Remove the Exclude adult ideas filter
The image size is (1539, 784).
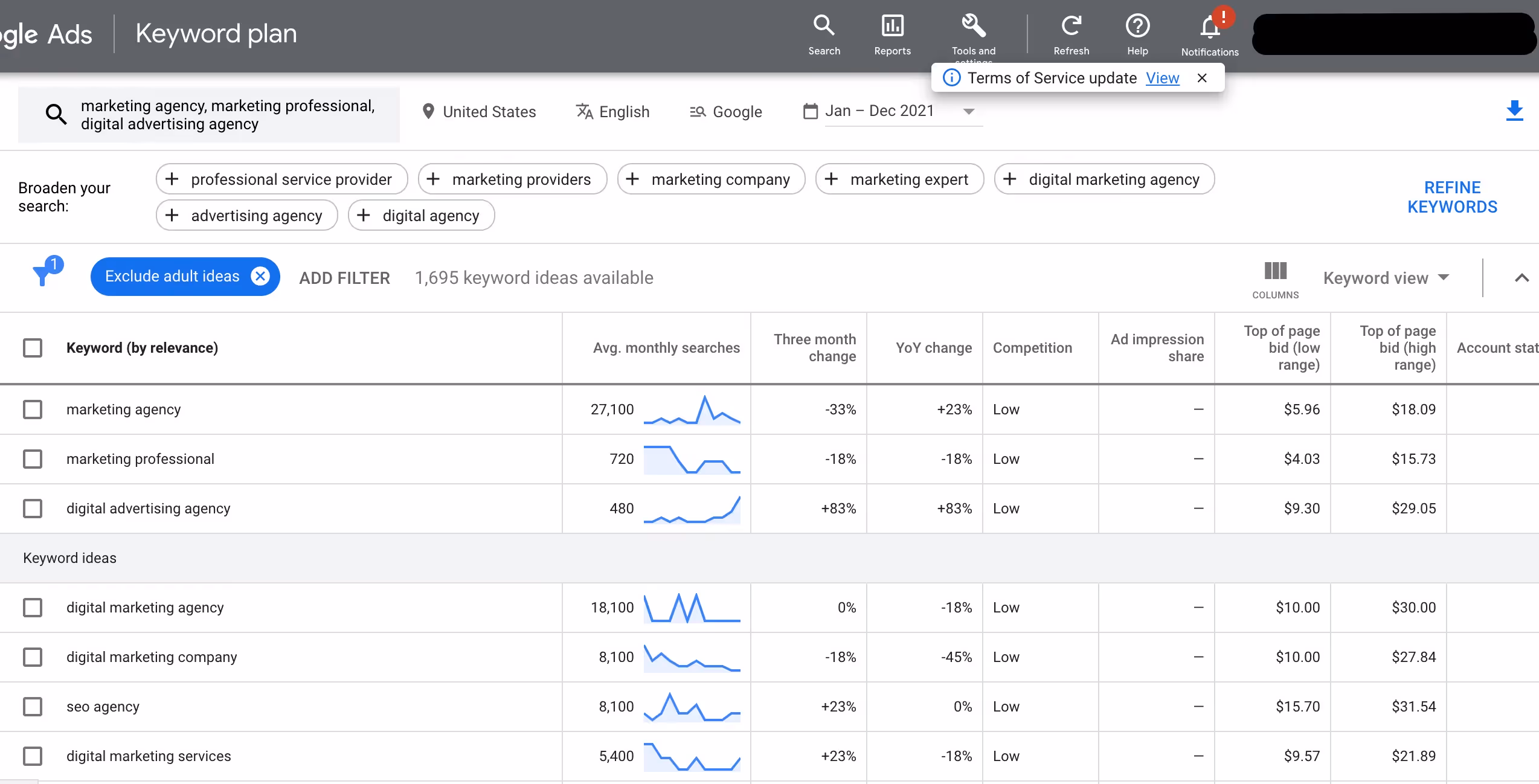point(260,276)
